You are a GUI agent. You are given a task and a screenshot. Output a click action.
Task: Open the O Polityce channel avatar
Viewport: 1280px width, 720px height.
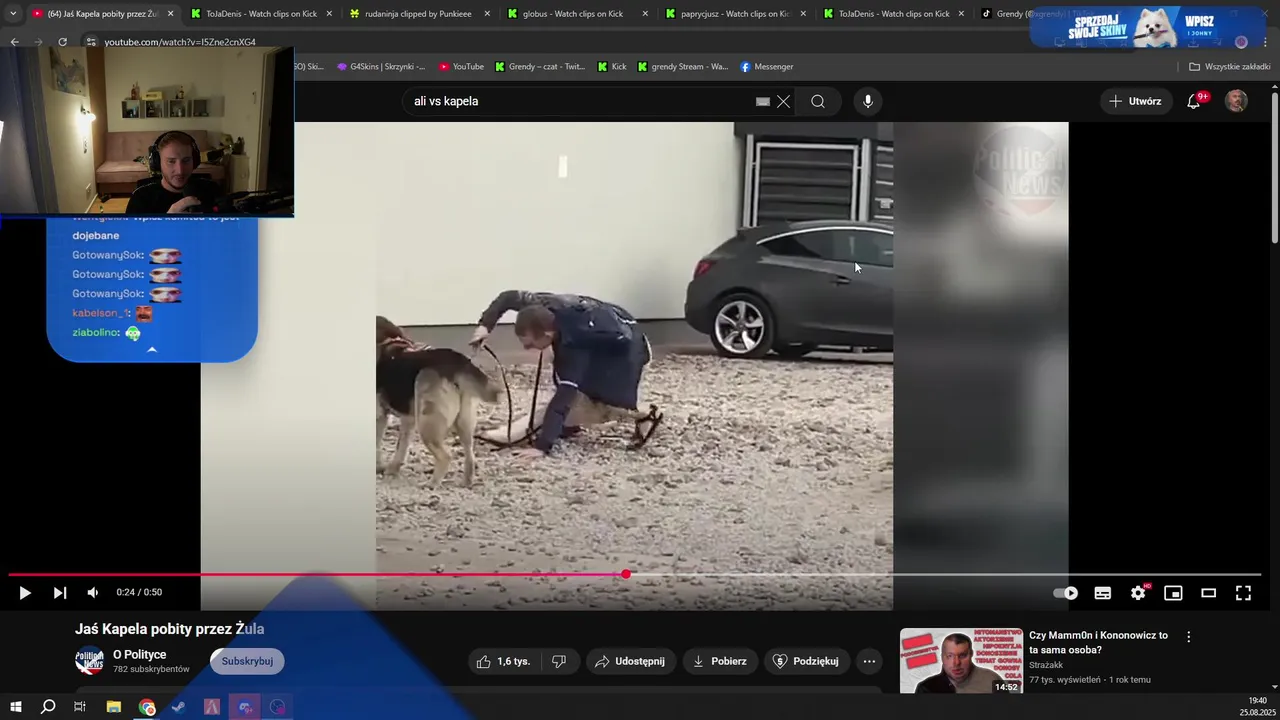coord(89,661)
